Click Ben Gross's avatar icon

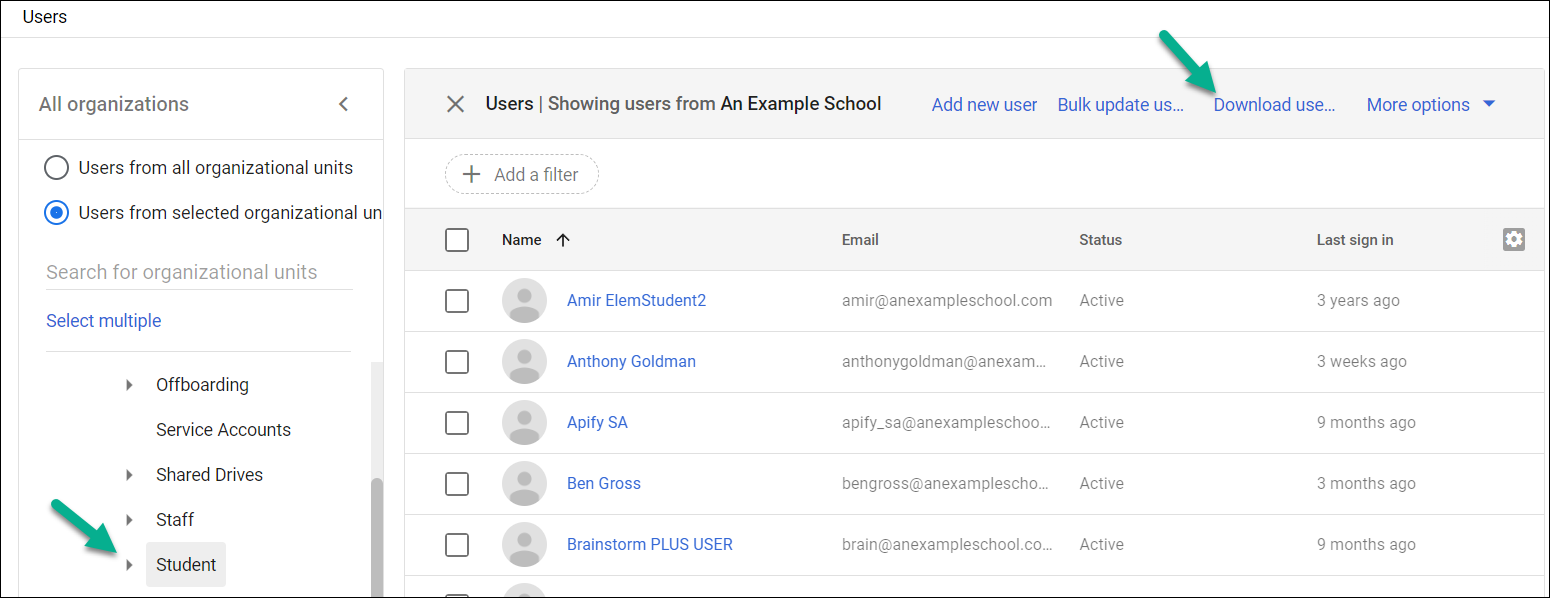(x=524, y=483)
